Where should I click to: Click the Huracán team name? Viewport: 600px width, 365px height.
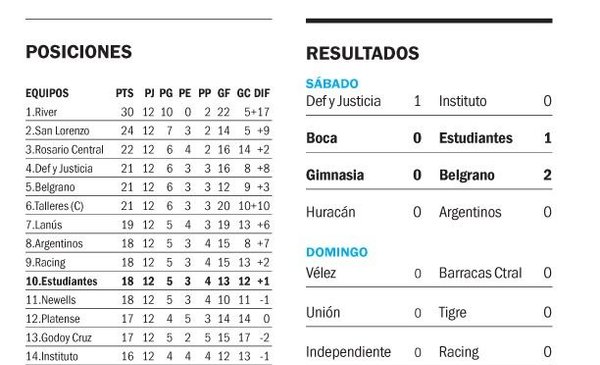point(331,212)
